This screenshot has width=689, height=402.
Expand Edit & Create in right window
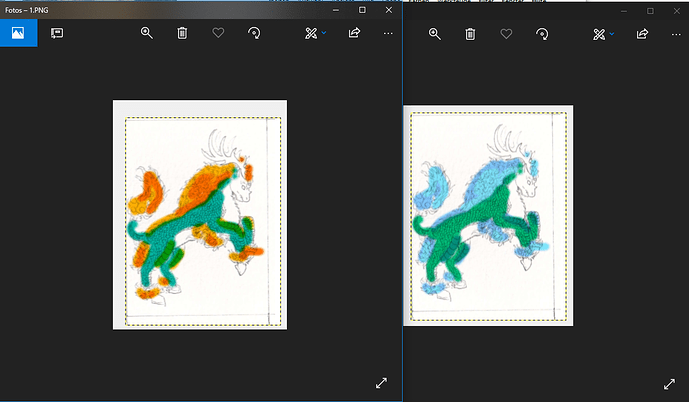pyautogui.click(x=603, y=34)
